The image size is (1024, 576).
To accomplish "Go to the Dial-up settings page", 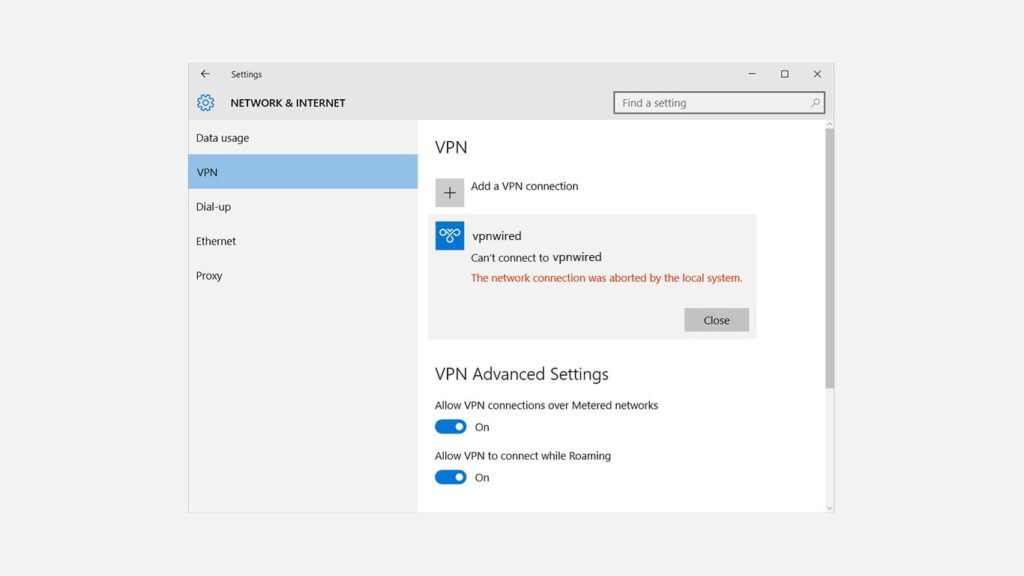I will pyautogui.click(x=213, y=207).
